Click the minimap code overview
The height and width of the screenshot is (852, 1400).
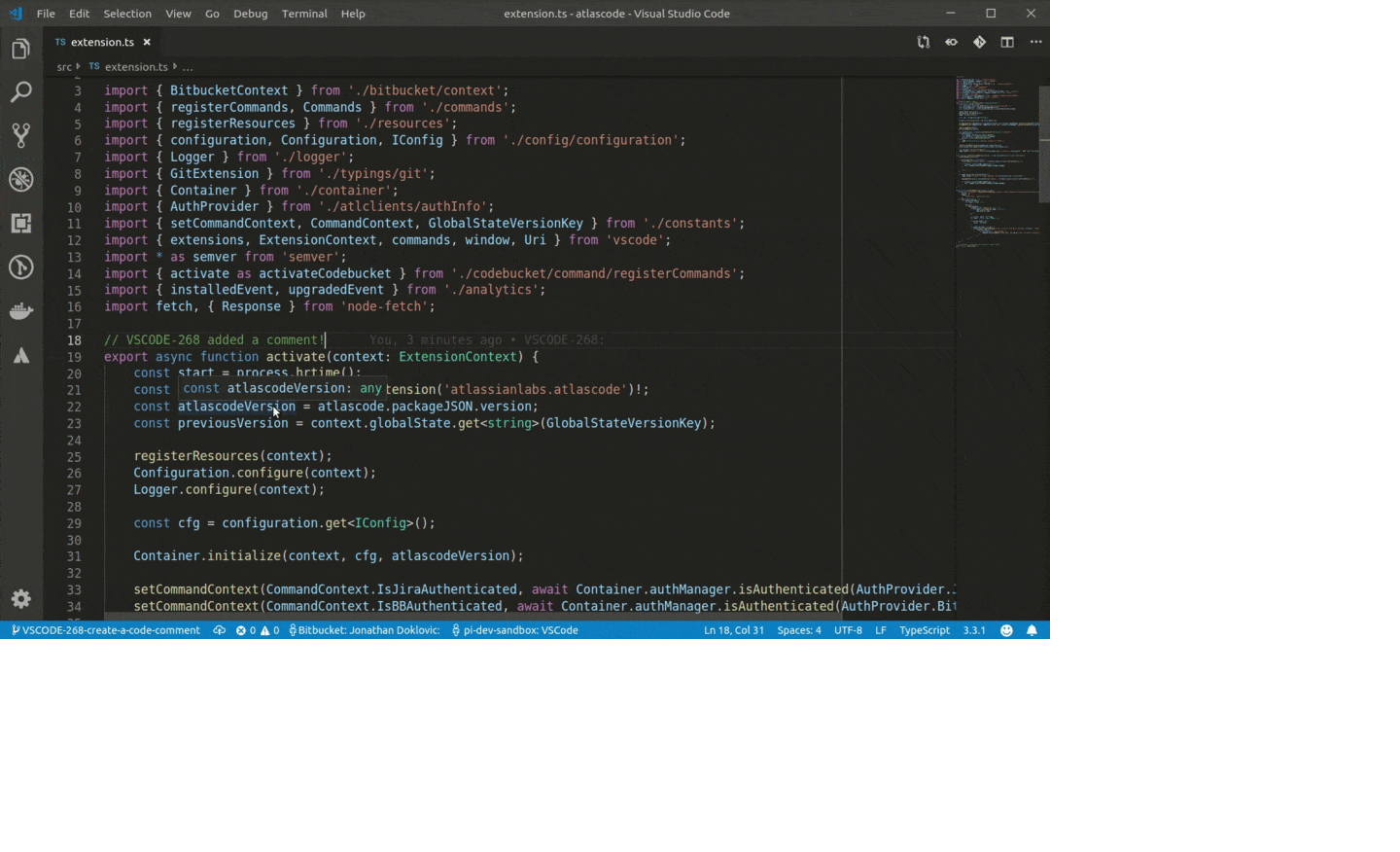(x=997, y=160)
